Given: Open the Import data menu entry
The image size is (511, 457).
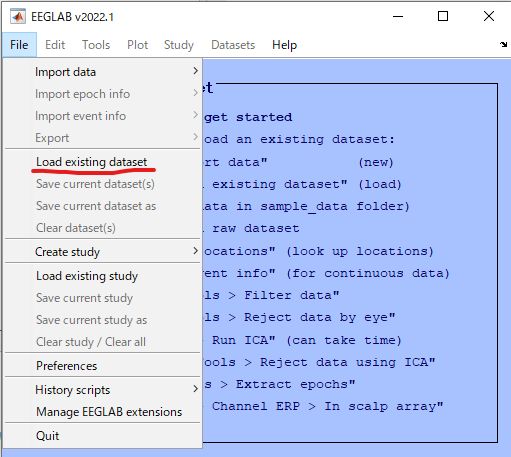Looking at the screenshot, I should point(65,72).
